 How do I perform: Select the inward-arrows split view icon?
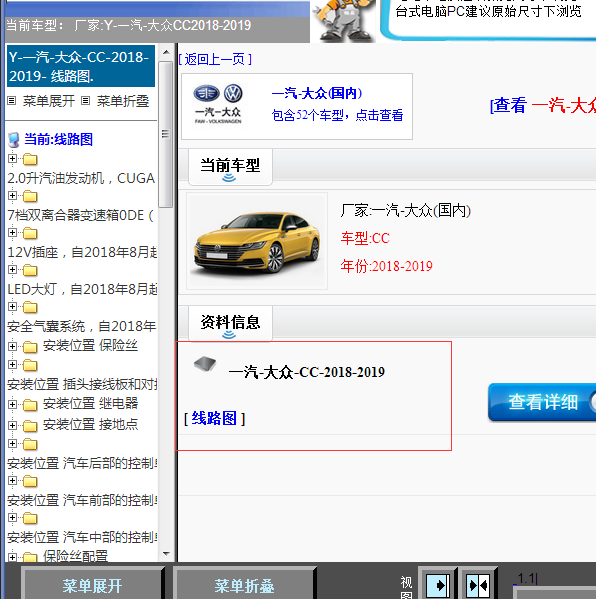pyautogui.click(x=478, y=585)
